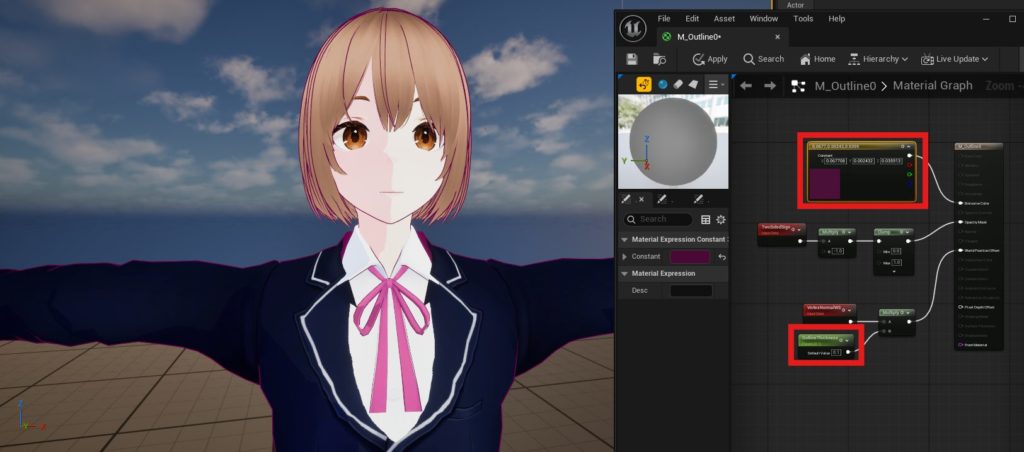Open the Hierarchy dropdown
This screenshot has width=1024, height=452.
click(878, 59)
